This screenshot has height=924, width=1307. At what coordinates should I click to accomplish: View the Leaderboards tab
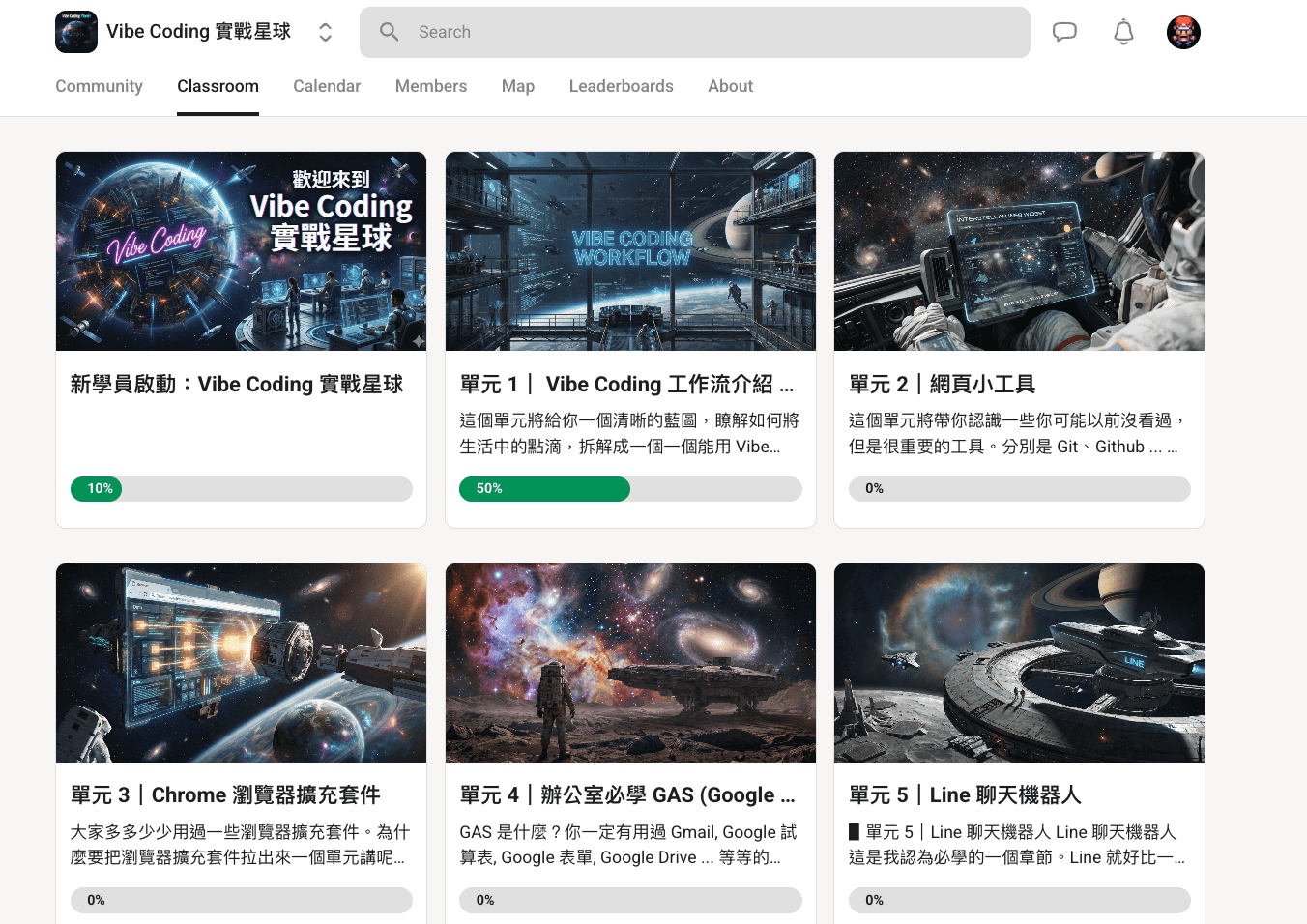[622, 86]
